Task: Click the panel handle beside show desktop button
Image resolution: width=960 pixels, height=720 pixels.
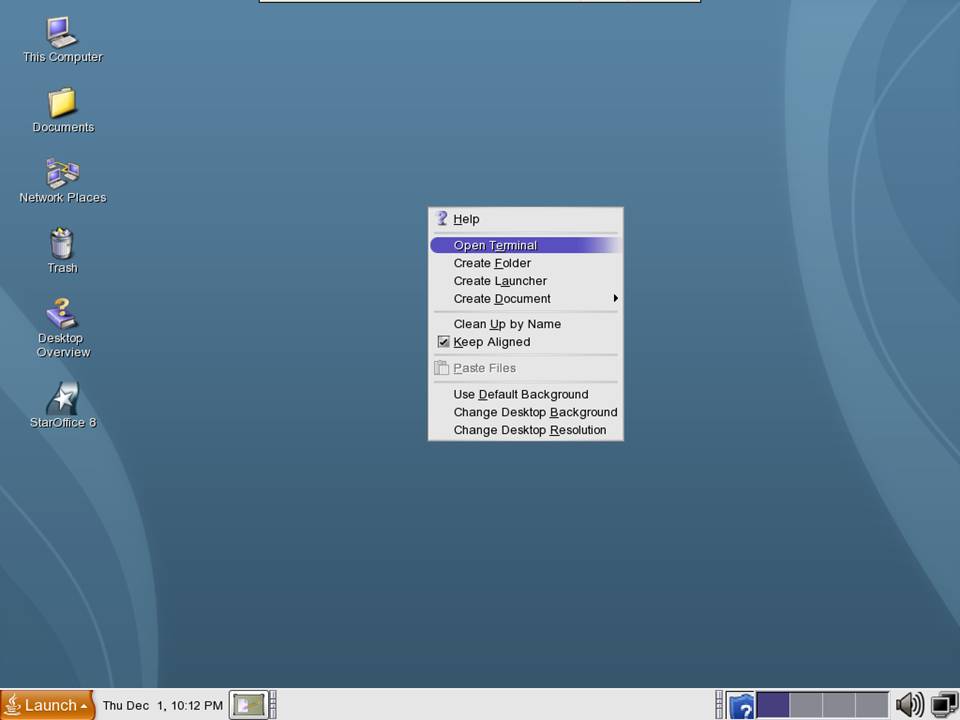Action: click(273, 705)
